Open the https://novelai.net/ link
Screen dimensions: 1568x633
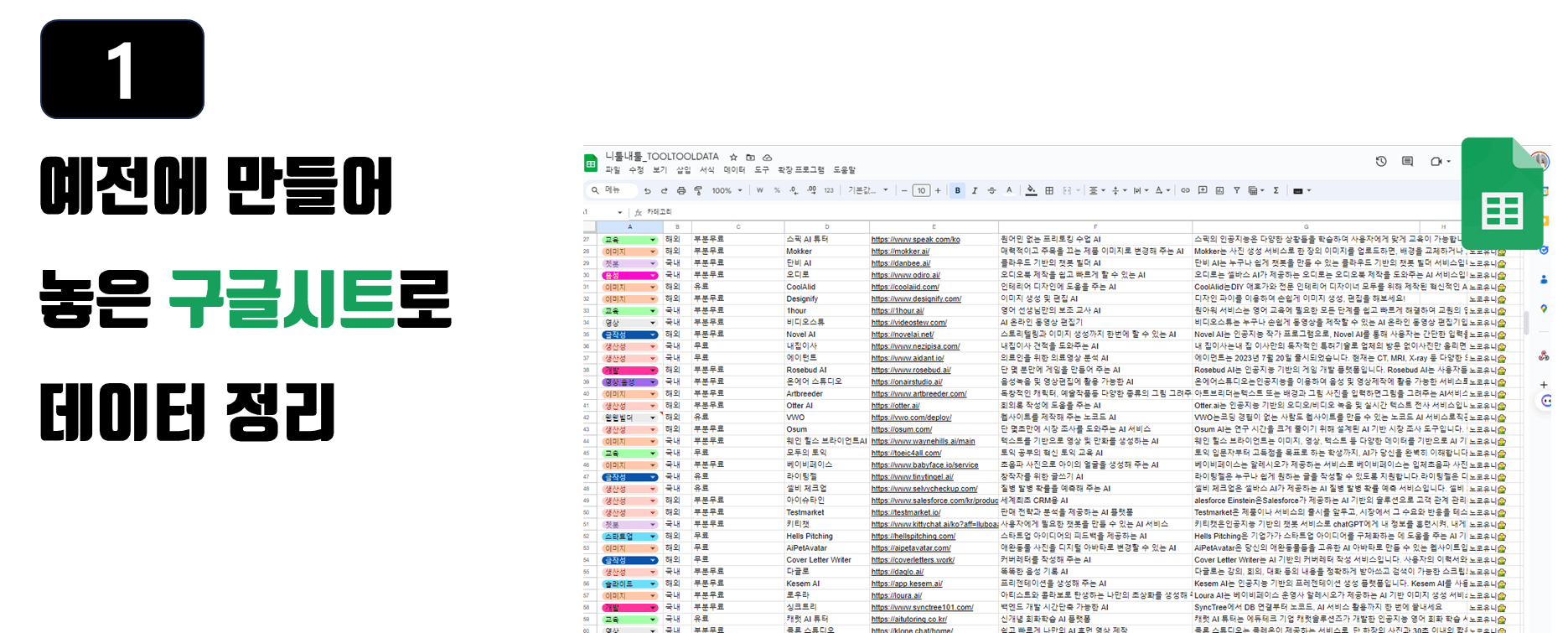pyautogui.click(x=902, y=335)
